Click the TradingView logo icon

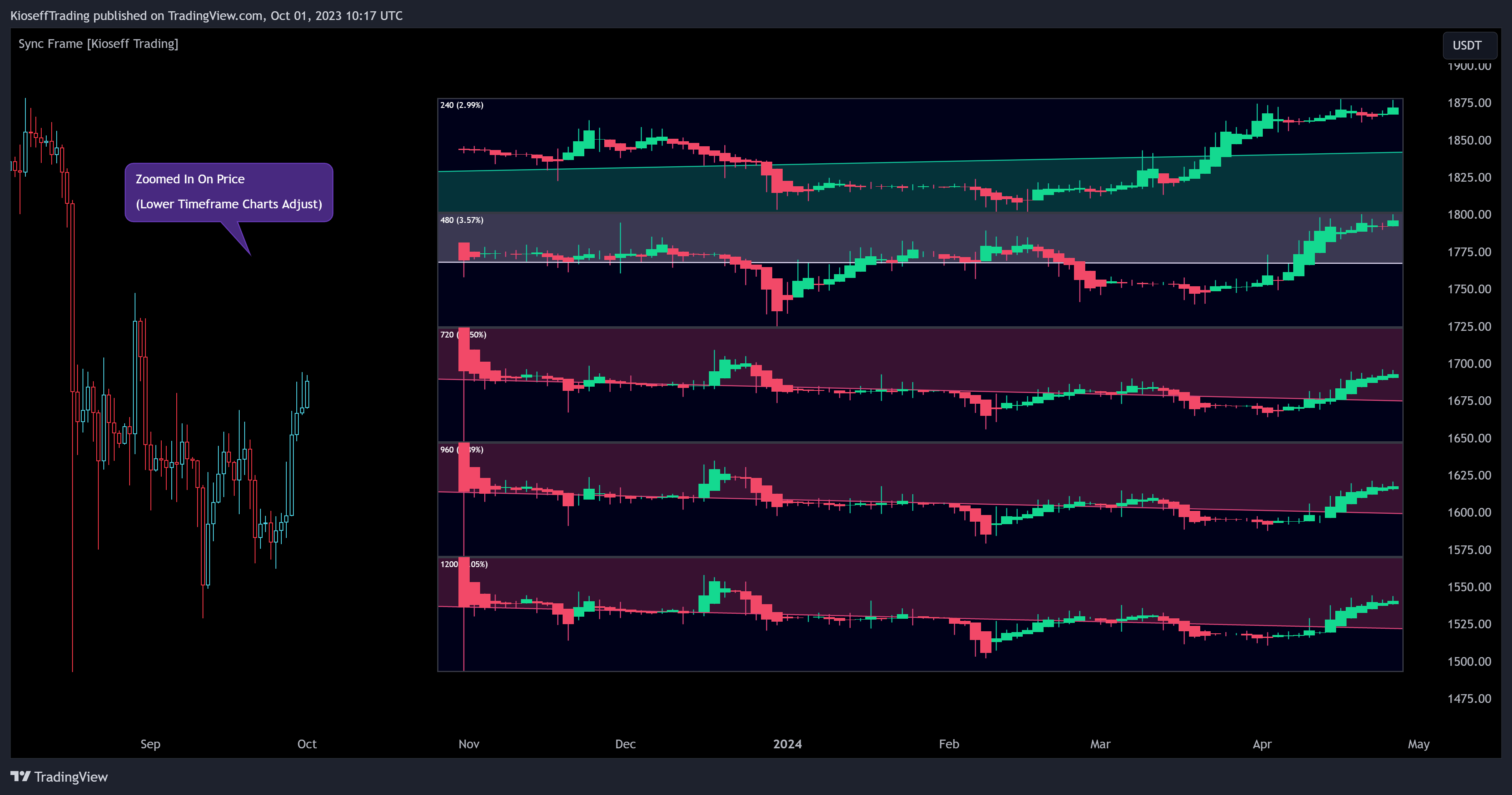pos(20,776)
